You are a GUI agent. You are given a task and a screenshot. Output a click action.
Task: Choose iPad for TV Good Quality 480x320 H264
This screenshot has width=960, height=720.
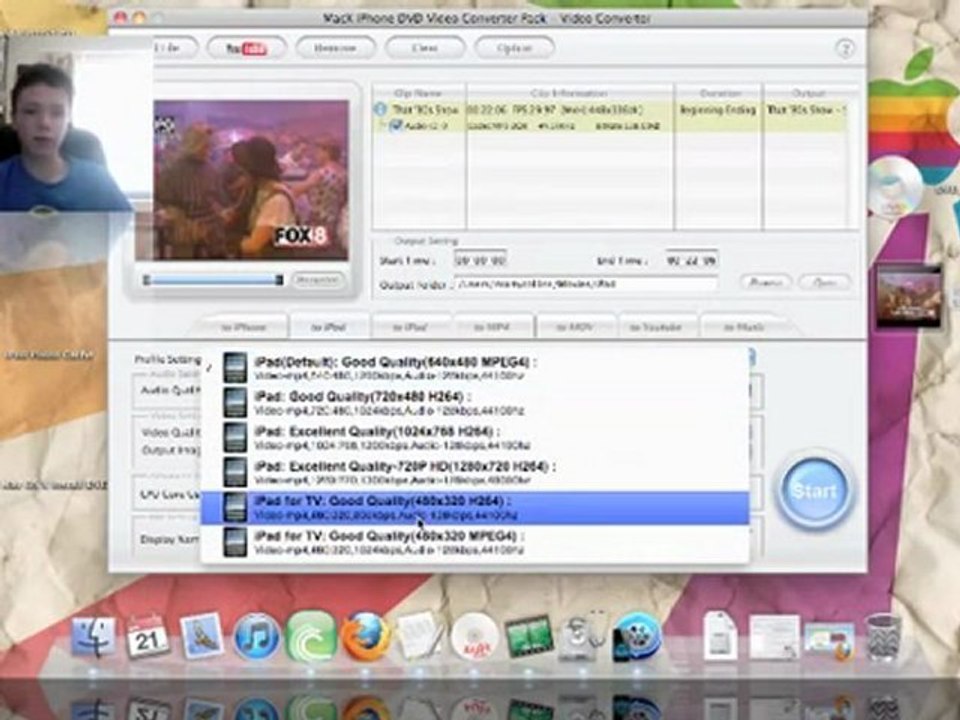pyautogui.click(x=475, y=508)
